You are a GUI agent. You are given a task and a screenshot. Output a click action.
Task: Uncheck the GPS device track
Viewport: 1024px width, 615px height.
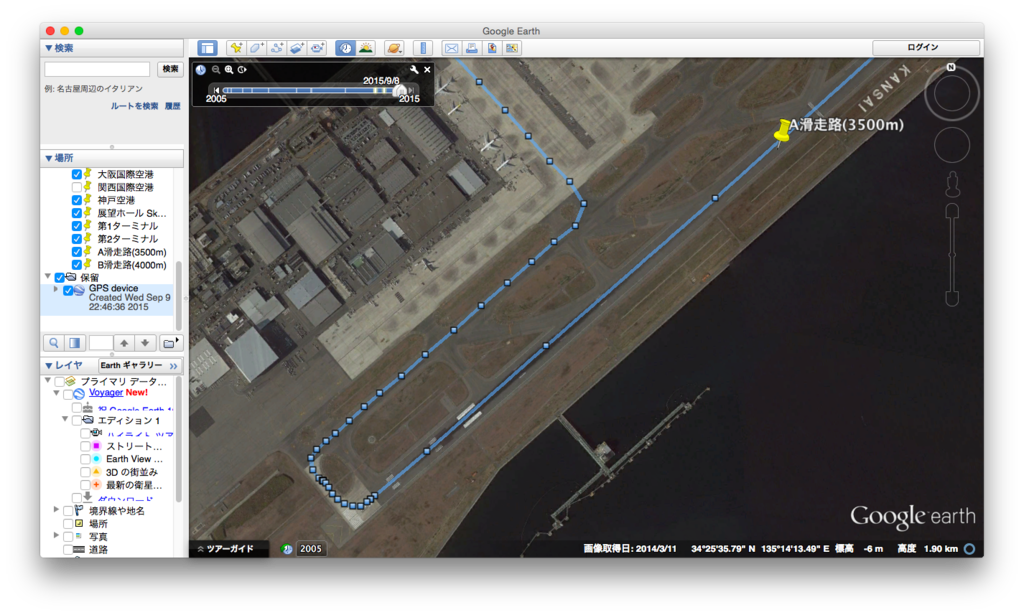coord(67,290)
